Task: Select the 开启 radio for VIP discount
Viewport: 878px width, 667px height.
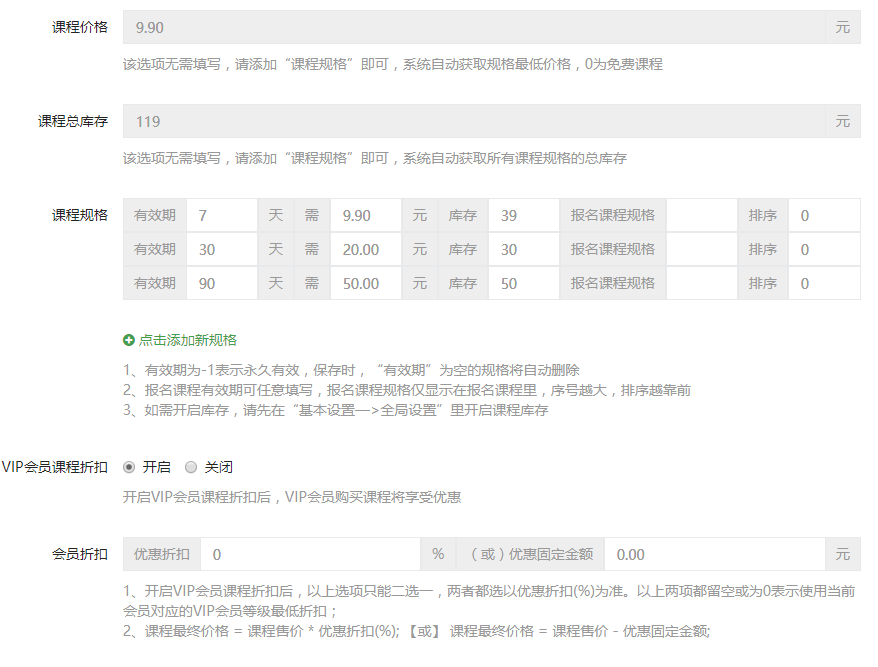Action: point(129,467)
